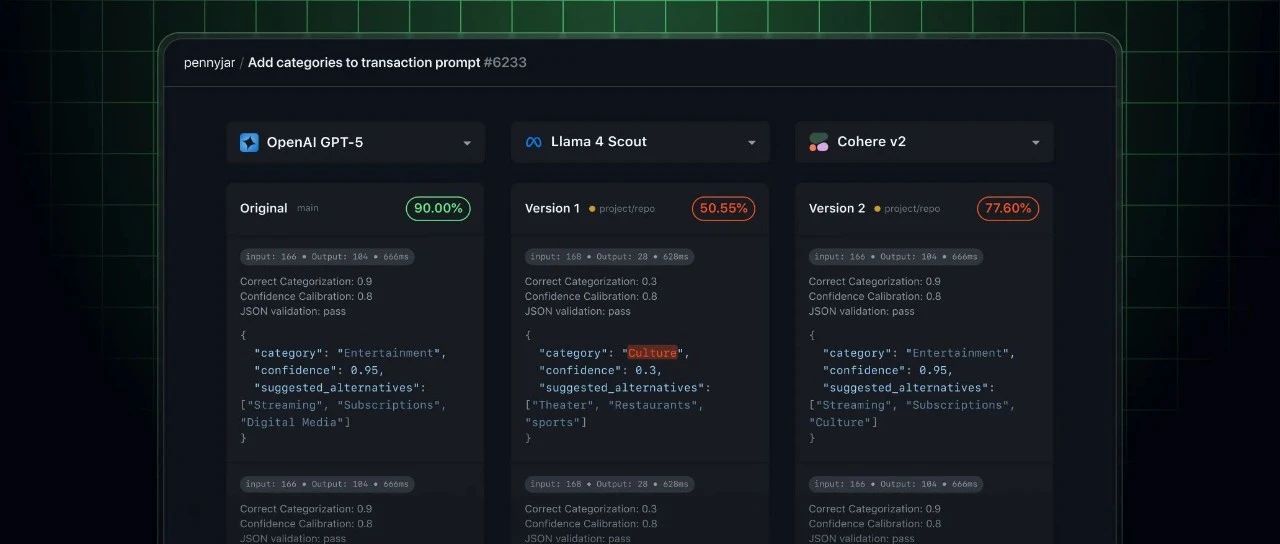Click "Digital Media" alternative in Original output
The image size is (1280, 544).
click(297, 422)
